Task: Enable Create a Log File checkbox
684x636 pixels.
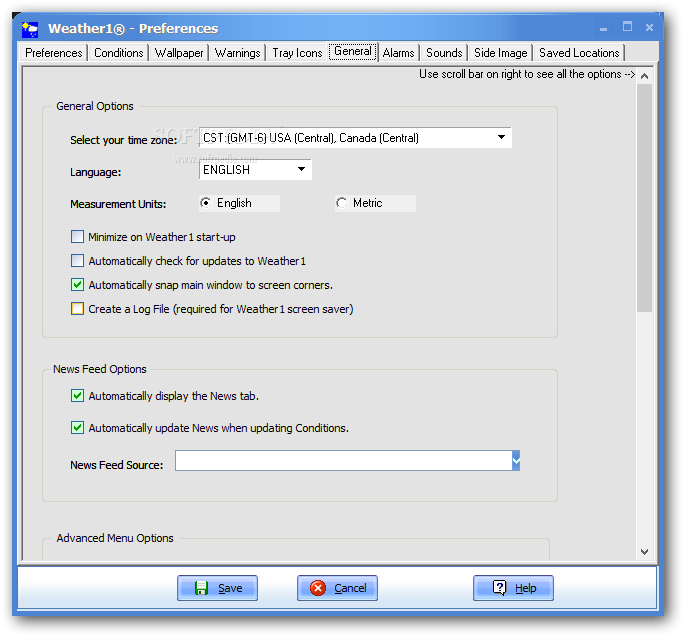Action: pos(77,309)
